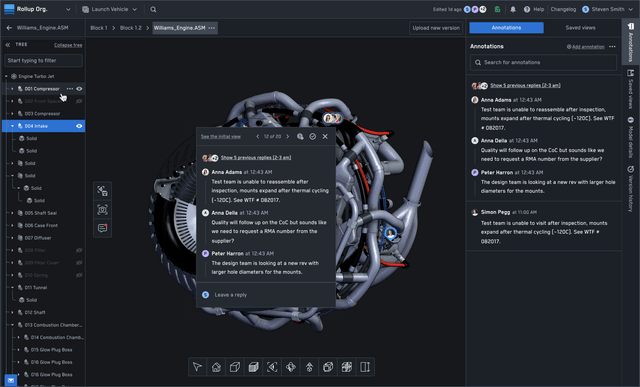640x387 pixels.
Task: Click Upload new version button
Action: [436, 28]
